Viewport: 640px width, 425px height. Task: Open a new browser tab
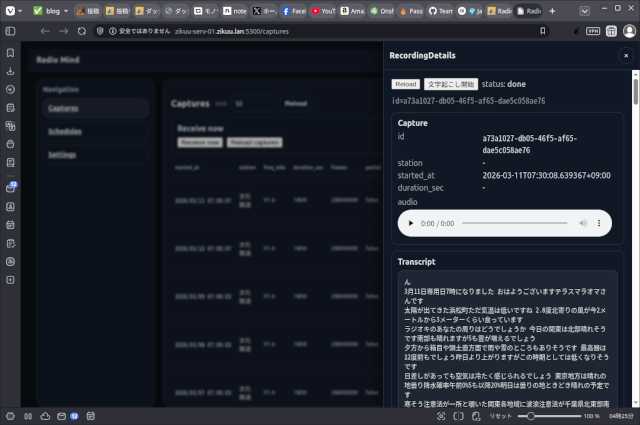[552, 10]
